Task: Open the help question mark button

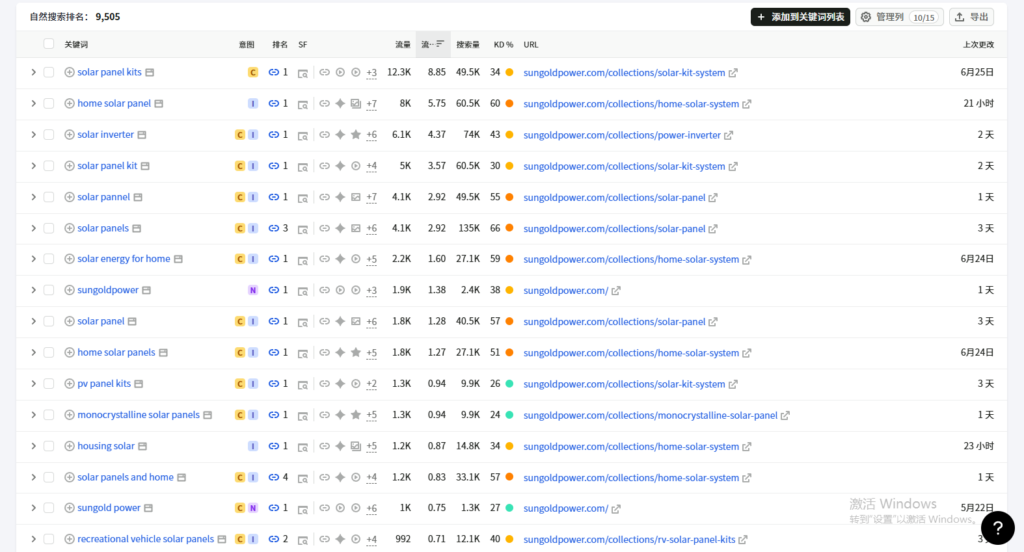Action: (997, 528)
